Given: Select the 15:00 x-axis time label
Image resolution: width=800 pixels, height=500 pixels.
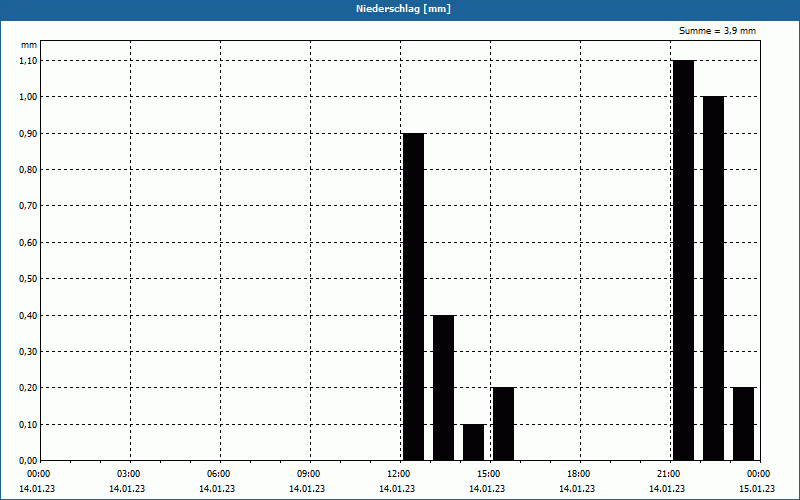Looking at the screenshot, I should [x=489, y=474].
